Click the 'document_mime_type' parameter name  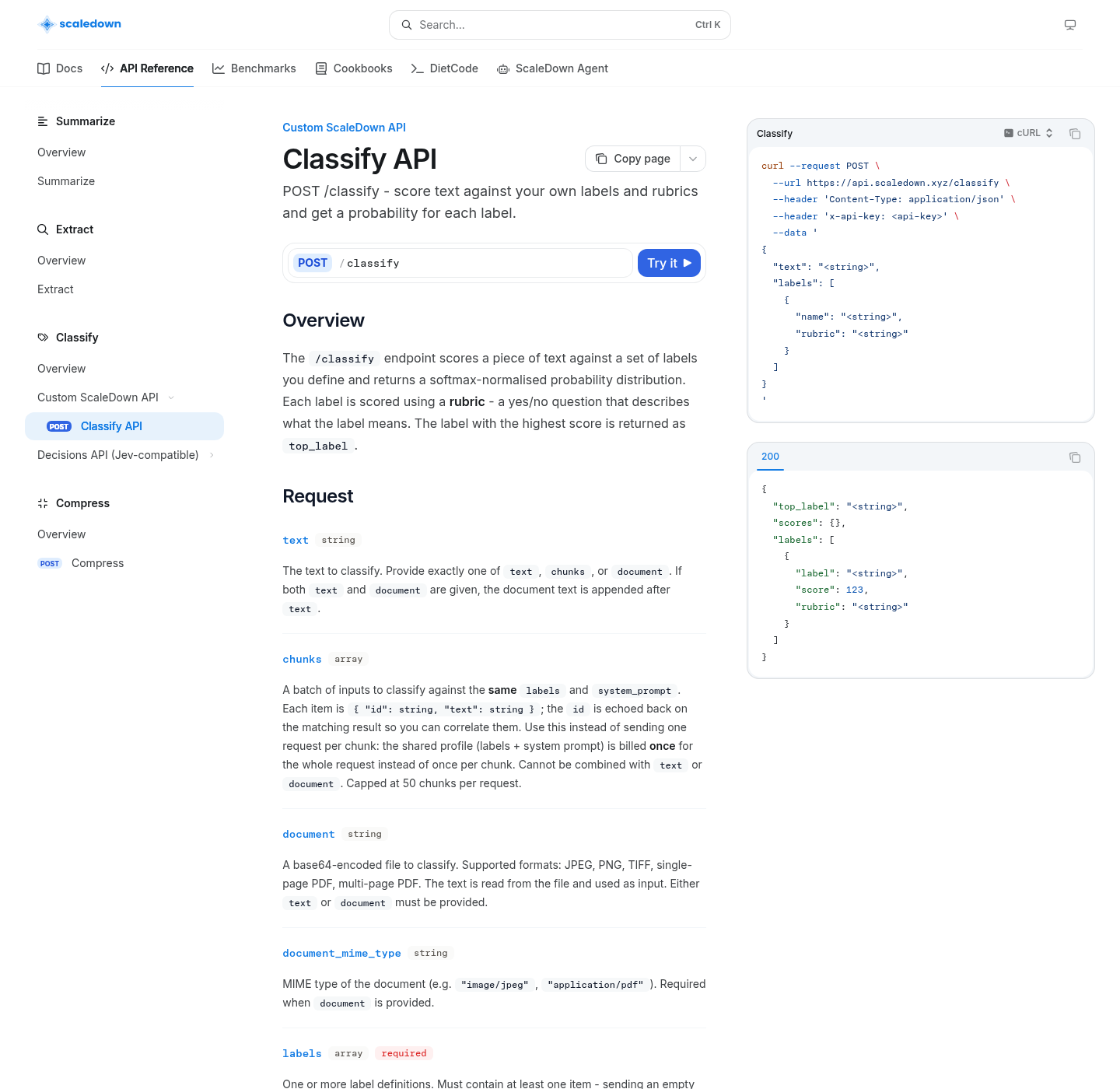341,953
